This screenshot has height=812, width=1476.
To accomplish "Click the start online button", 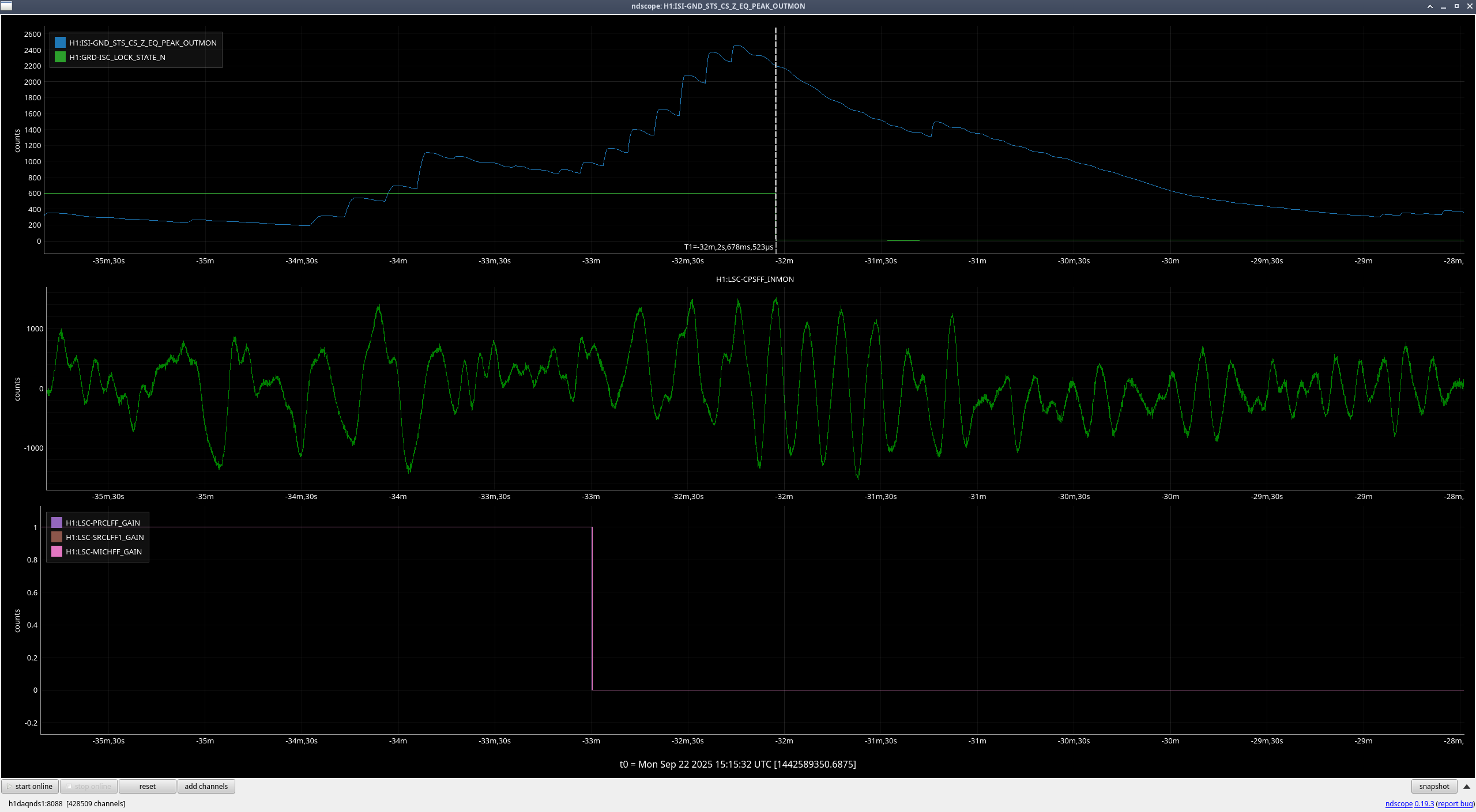I will pos(30,786).
